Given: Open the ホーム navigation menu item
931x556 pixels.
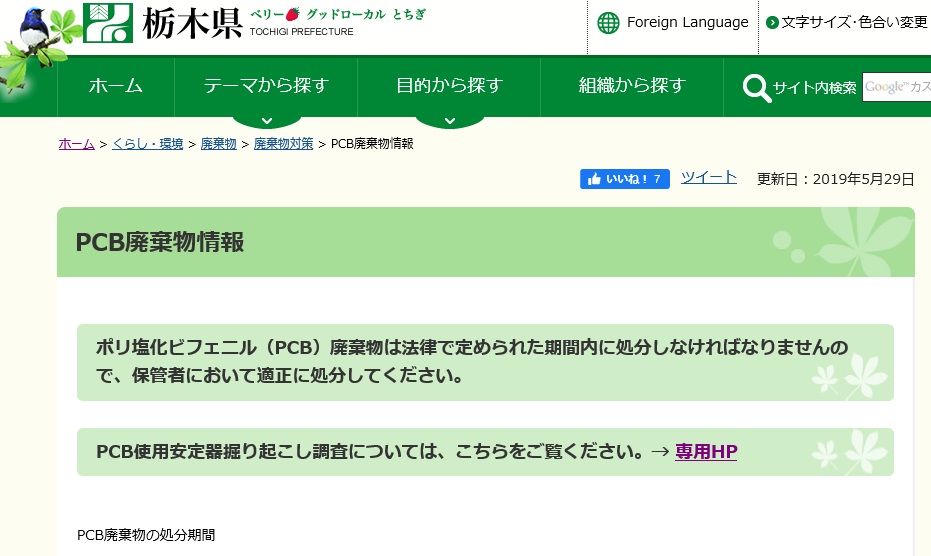Looking at the screenshot, I should click(x=115, y=86).
